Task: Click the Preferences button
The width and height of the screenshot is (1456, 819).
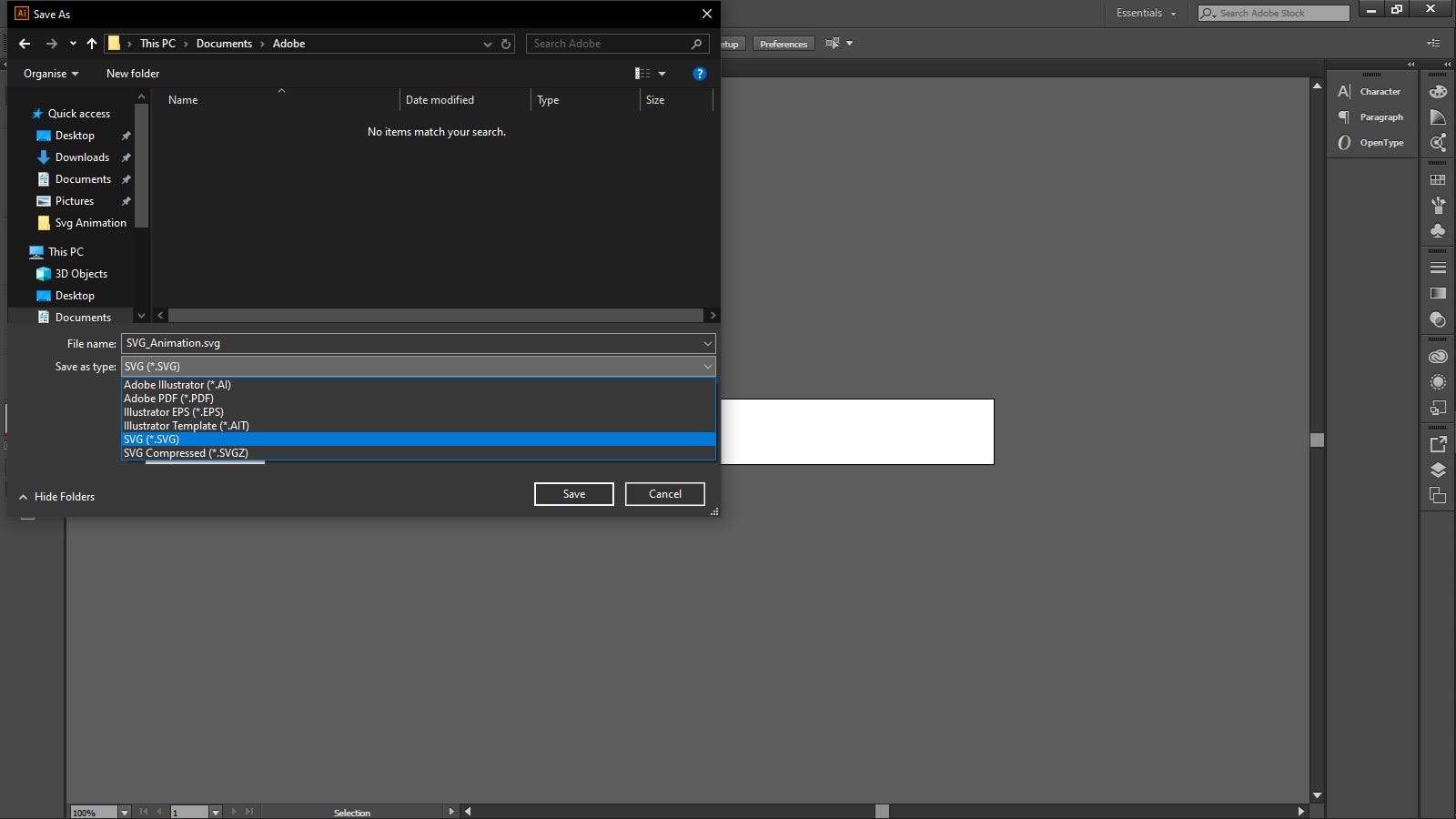Action: point(784,44)
